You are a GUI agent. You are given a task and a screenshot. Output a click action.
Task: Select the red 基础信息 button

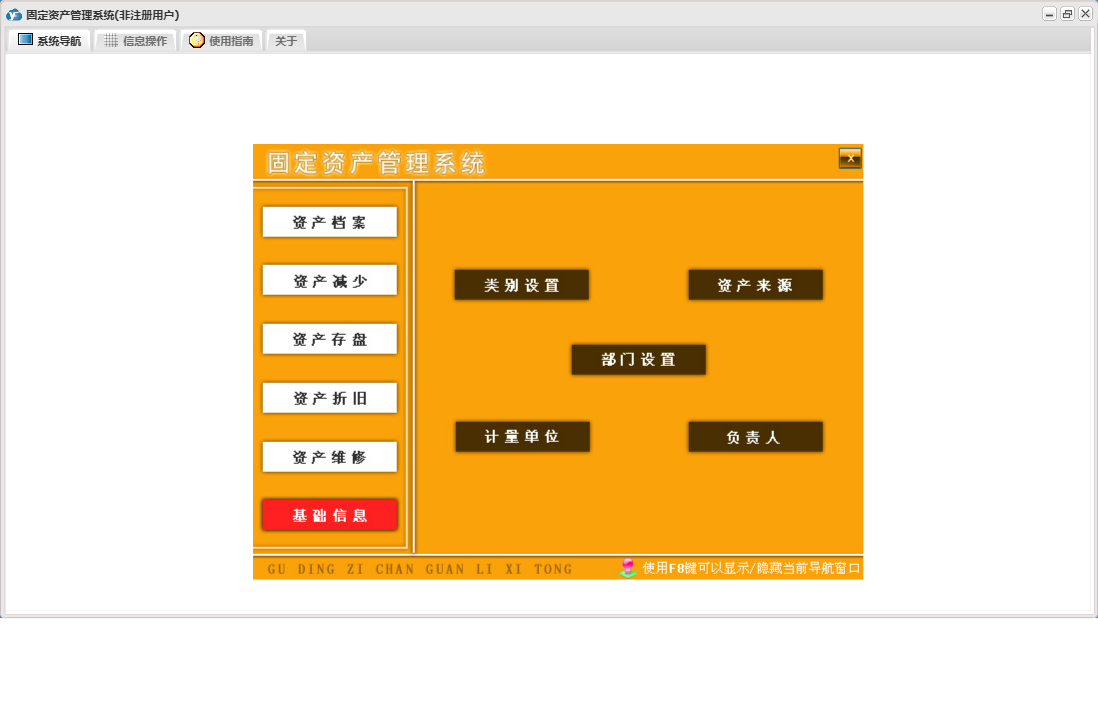pos(329,515)
